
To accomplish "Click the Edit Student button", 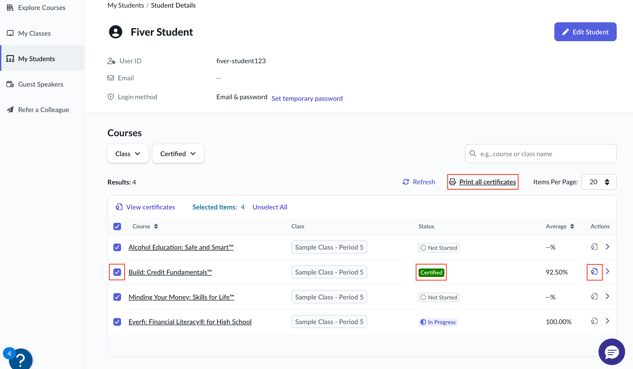I will 585,31.
